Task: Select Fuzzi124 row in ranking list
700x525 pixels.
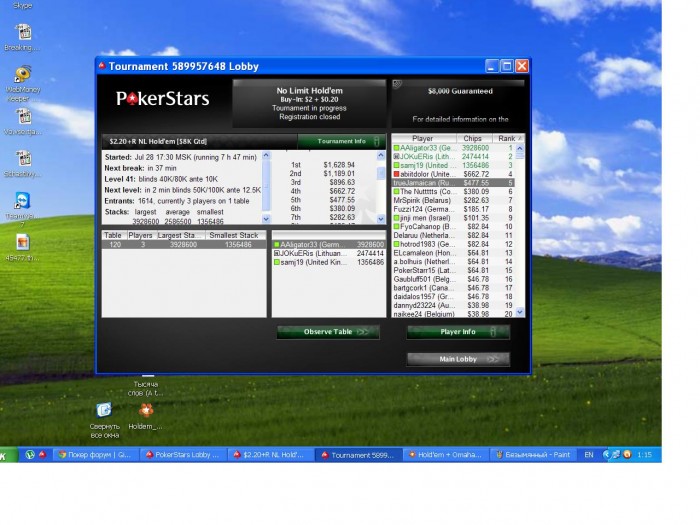Action: [453, 209]
